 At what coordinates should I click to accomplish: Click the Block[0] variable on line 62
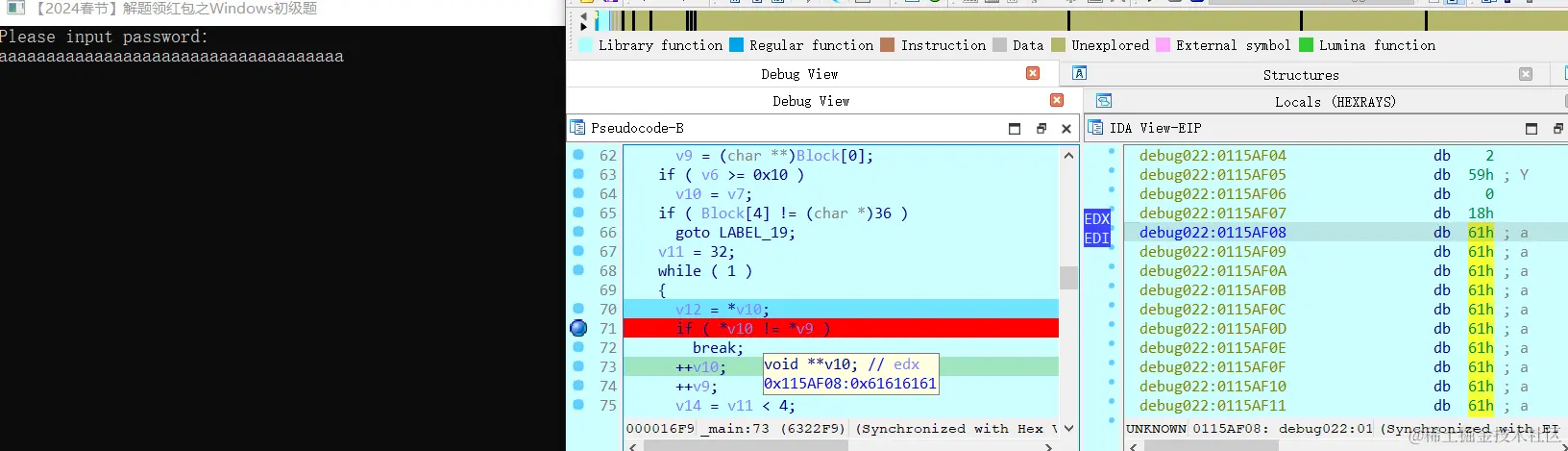point(832,155)
